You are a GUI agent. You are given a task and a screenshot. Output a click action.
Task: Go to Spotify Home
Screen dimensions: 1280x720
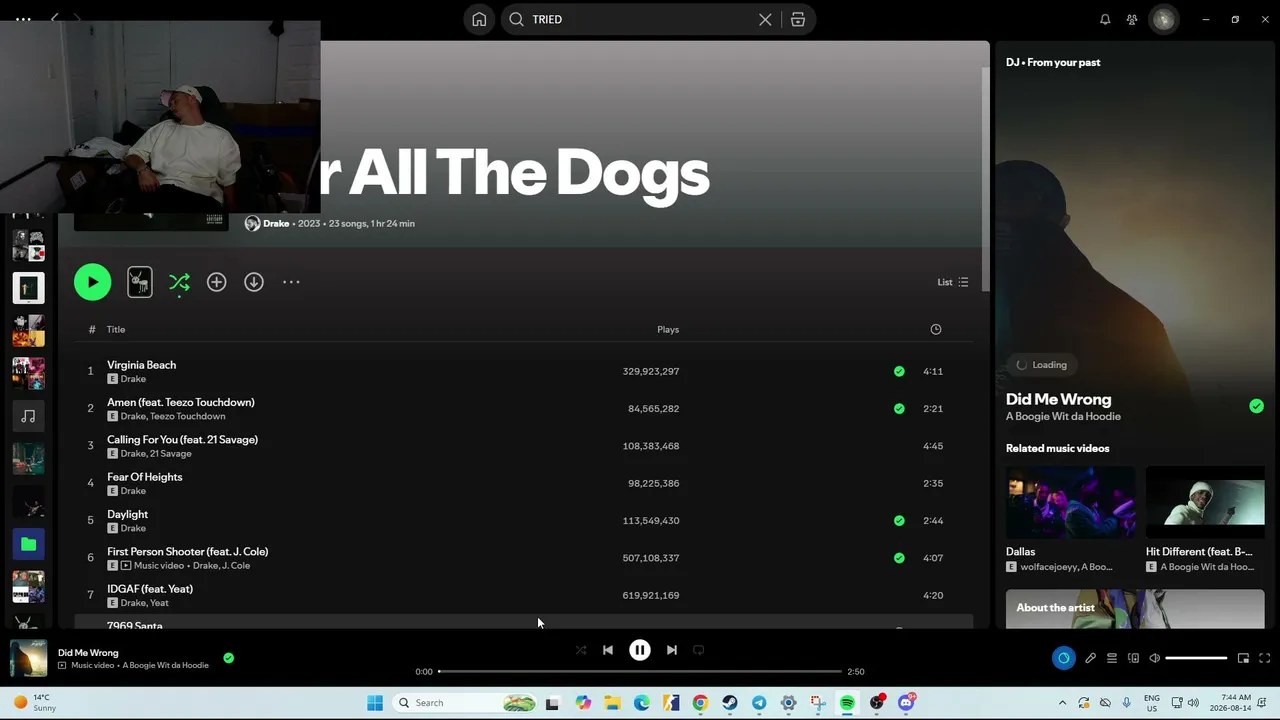coord(479,19)
